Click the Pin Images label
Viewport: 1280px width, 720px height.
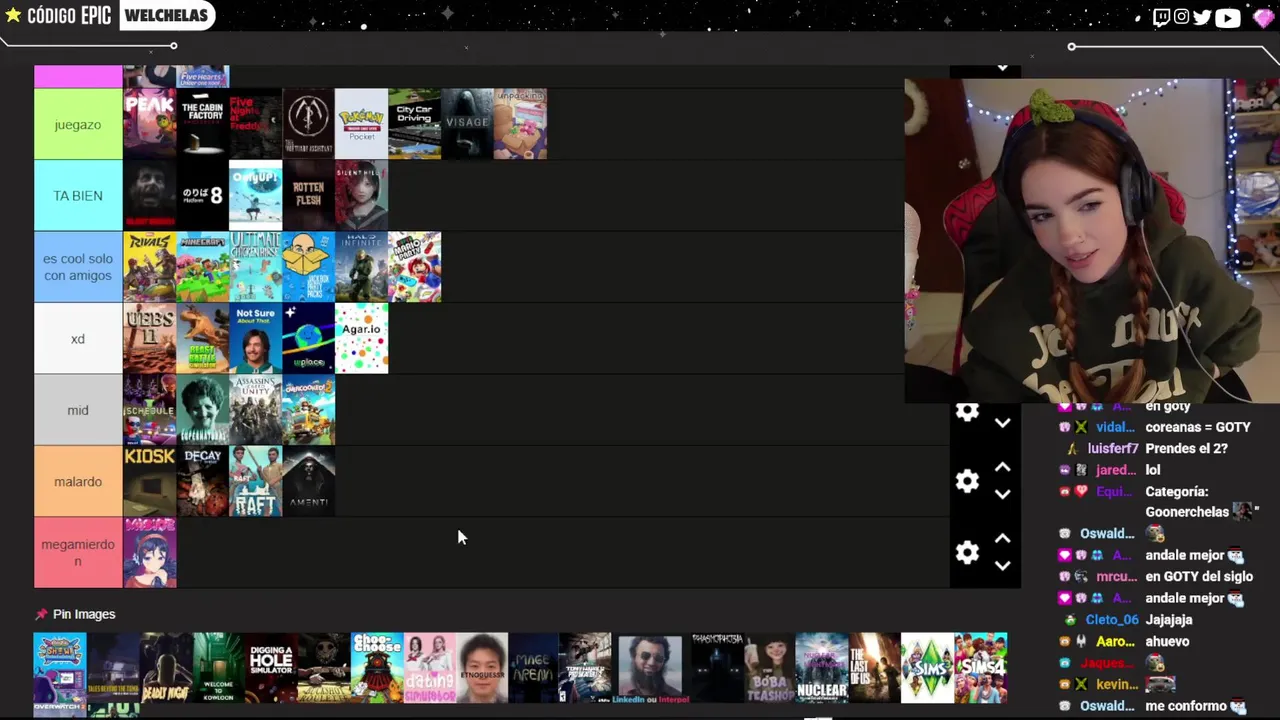(x=84, y=614)
